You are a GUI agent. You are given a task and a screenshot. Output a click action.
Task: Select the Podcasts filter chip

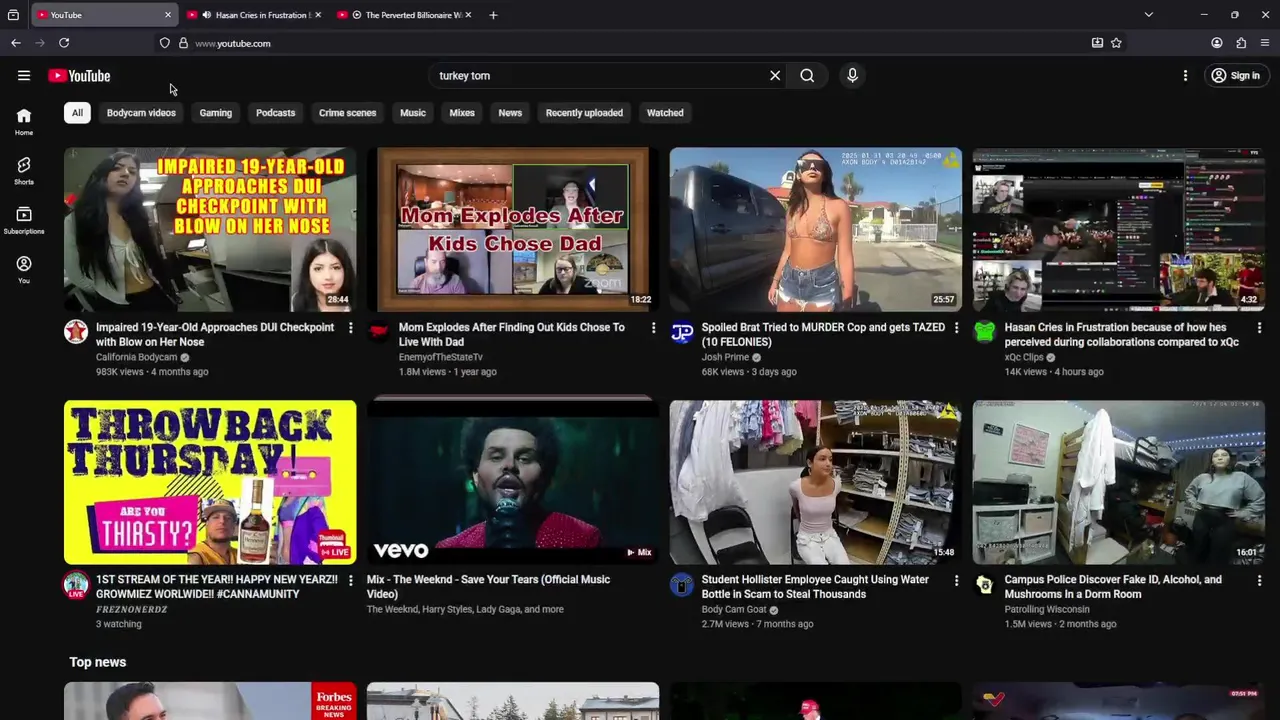(x=275, y=113)
